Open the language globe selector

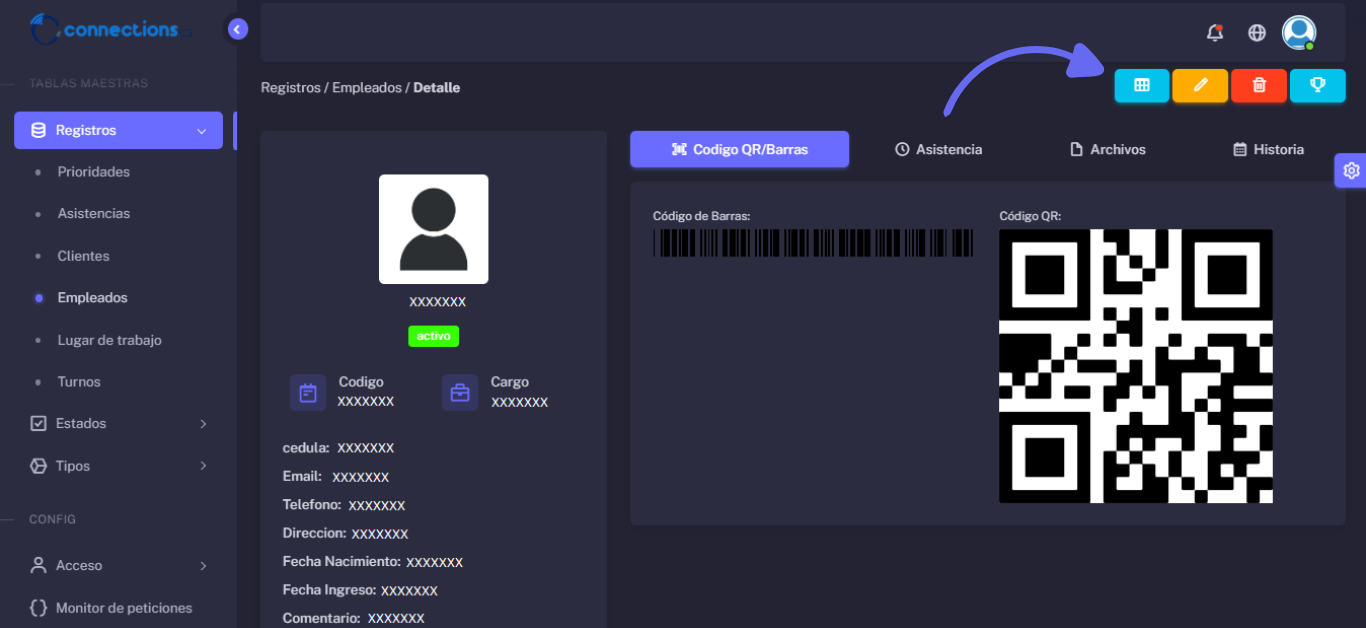pyautogui.click(x=1257, y=32)
